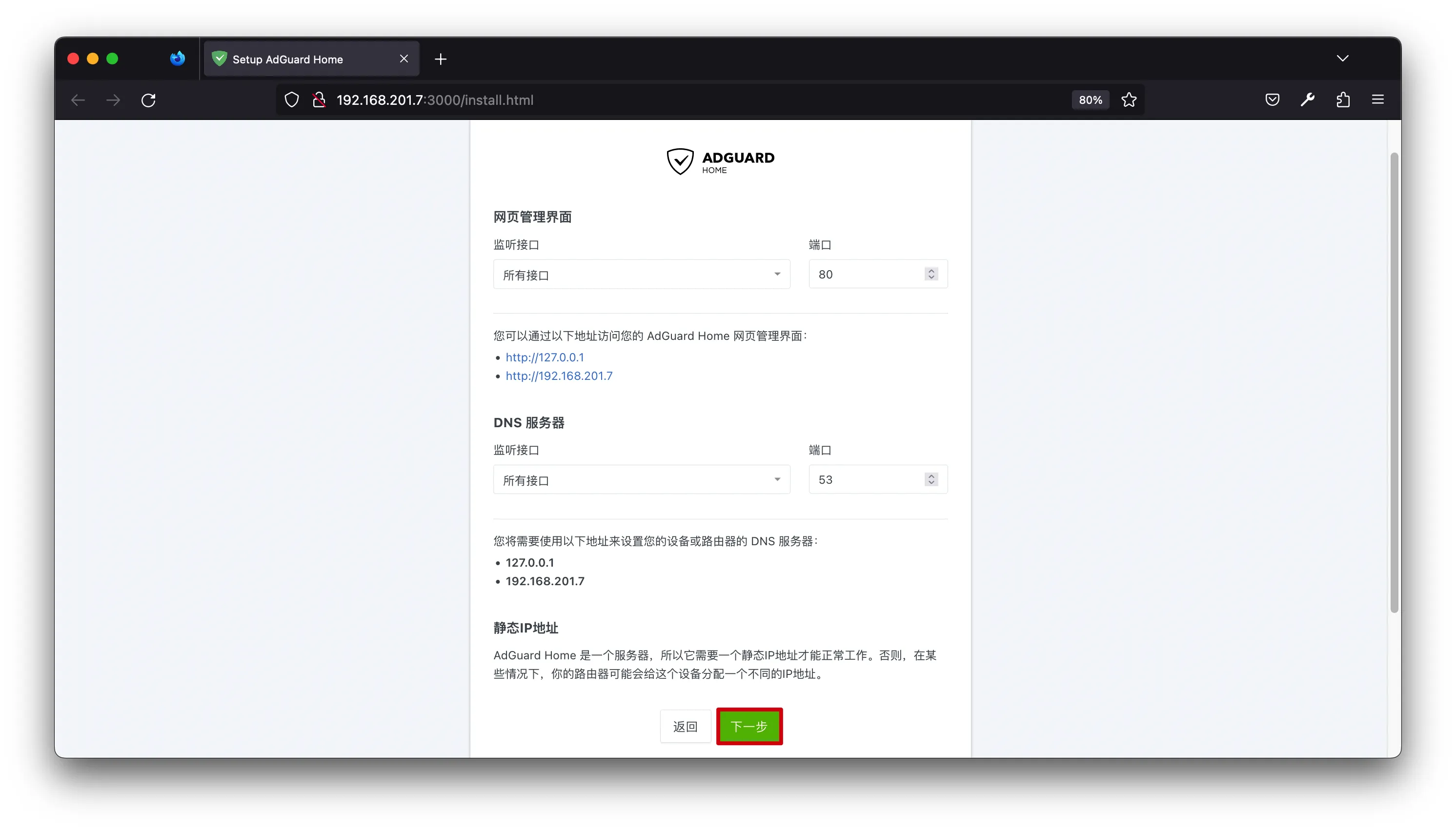Close the Setup AdGuard Home tab
Viewport: 1456px width, 830px height.
pyautogui.click(x=404, y=59)
